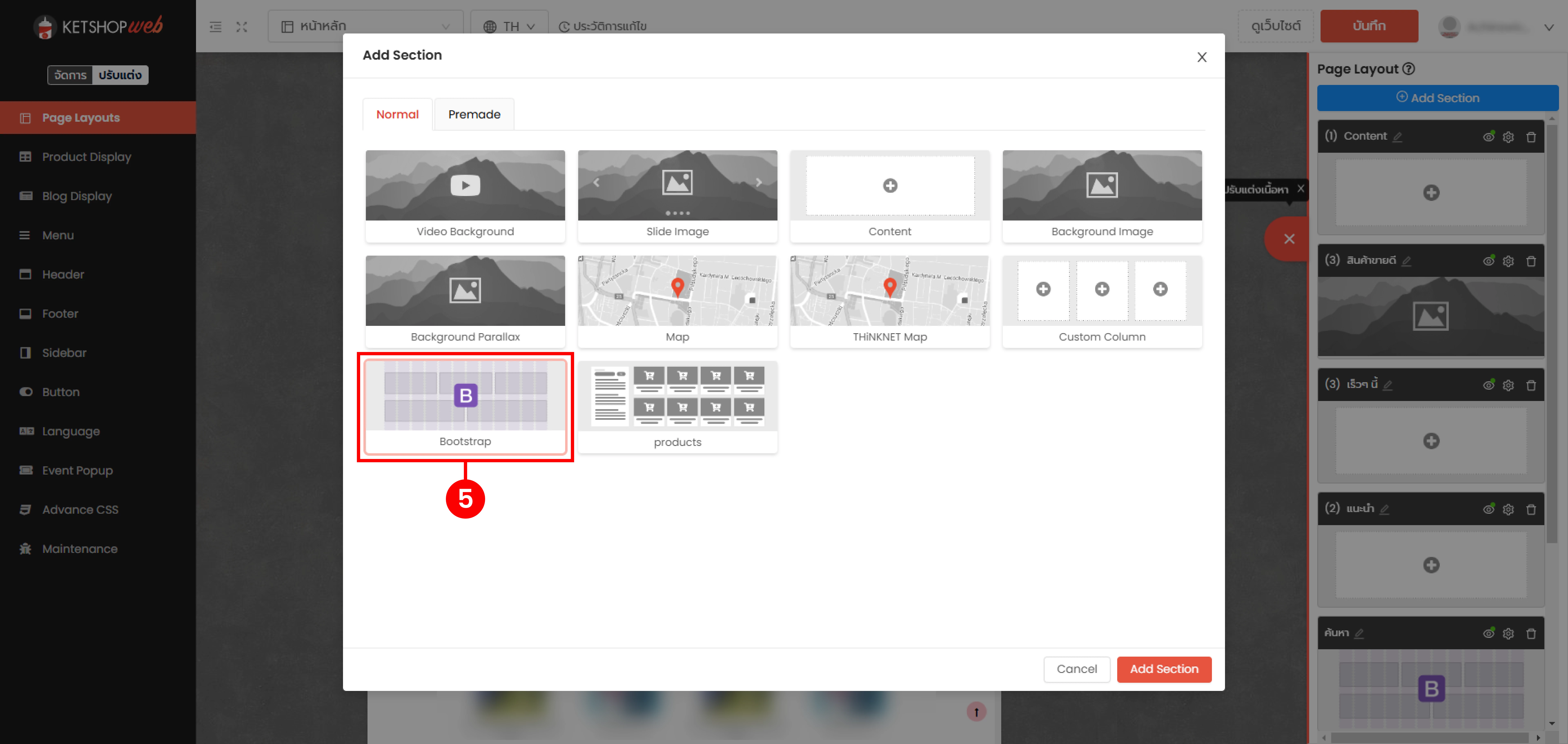1568x744 pixels.
Task: Switch to จัดการ mode toggle
Action: pyautogui.click(x=70, y=75)
